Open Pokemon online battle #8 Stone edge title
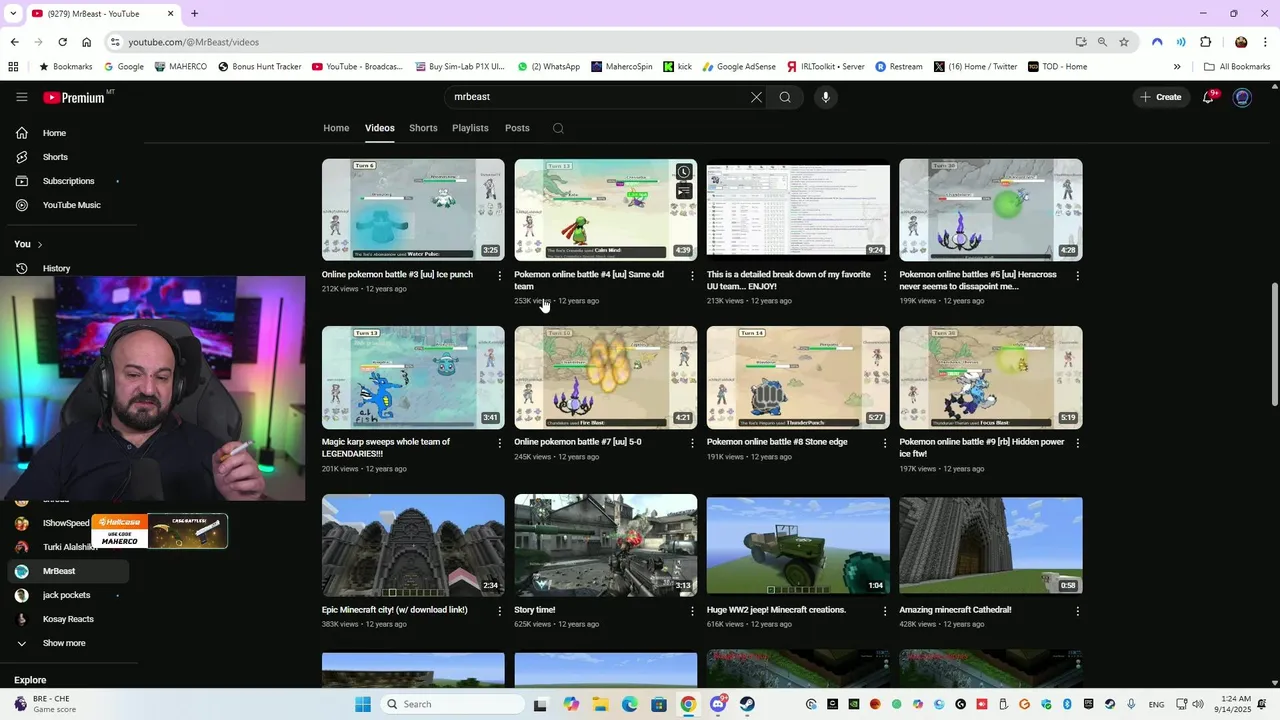This screenshot has height=720, width=1280. click(777, 442)
